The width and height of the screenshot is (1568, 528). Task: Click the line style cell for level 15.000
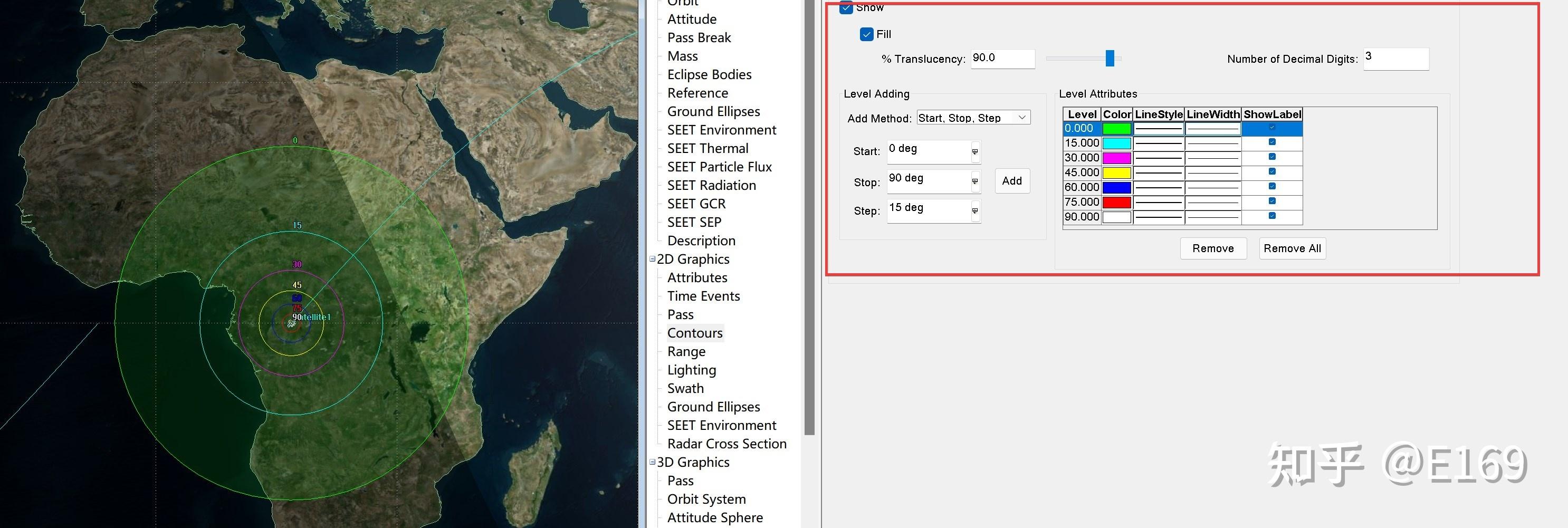(x=1159, y=143)
